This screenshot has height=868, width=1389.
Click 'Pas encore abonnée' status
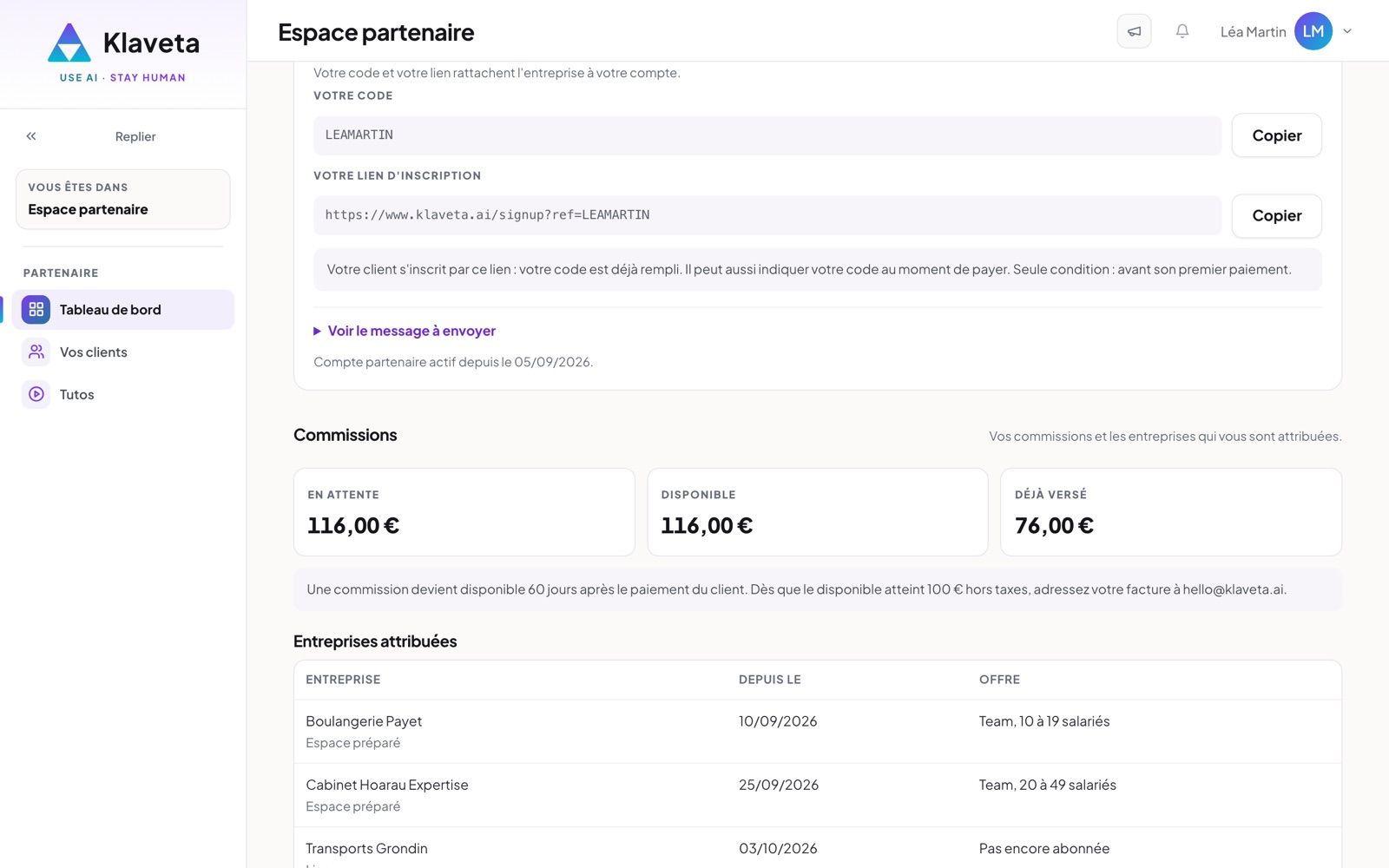pos(1044,848)
